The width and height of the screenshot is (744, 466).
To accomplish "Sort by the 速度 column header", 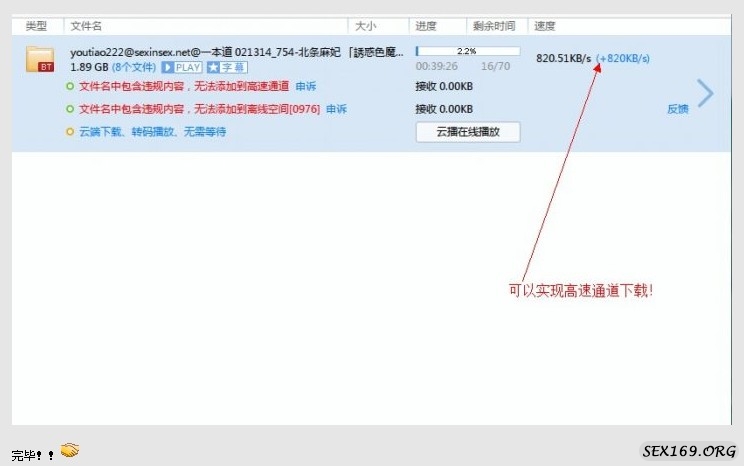I will click(545, 25).
